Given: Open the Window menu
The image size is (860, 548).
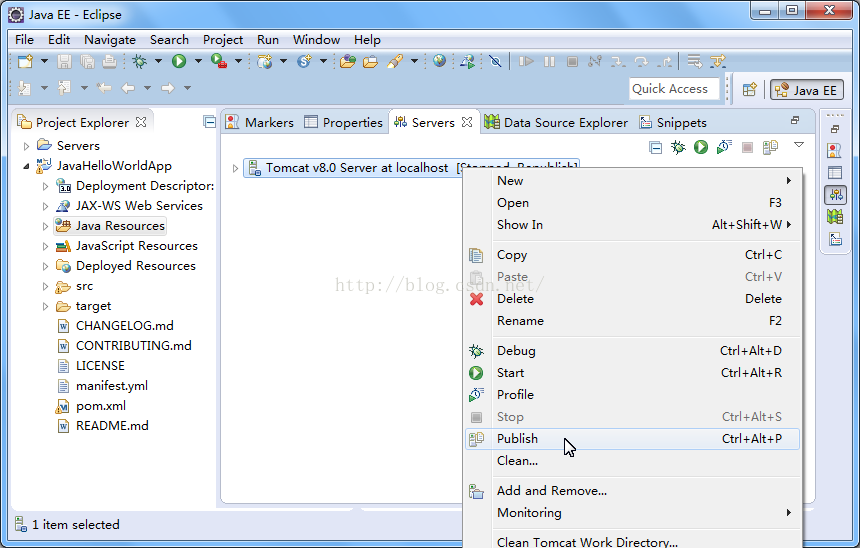Looking at the screenshot, I should [316, 39].
